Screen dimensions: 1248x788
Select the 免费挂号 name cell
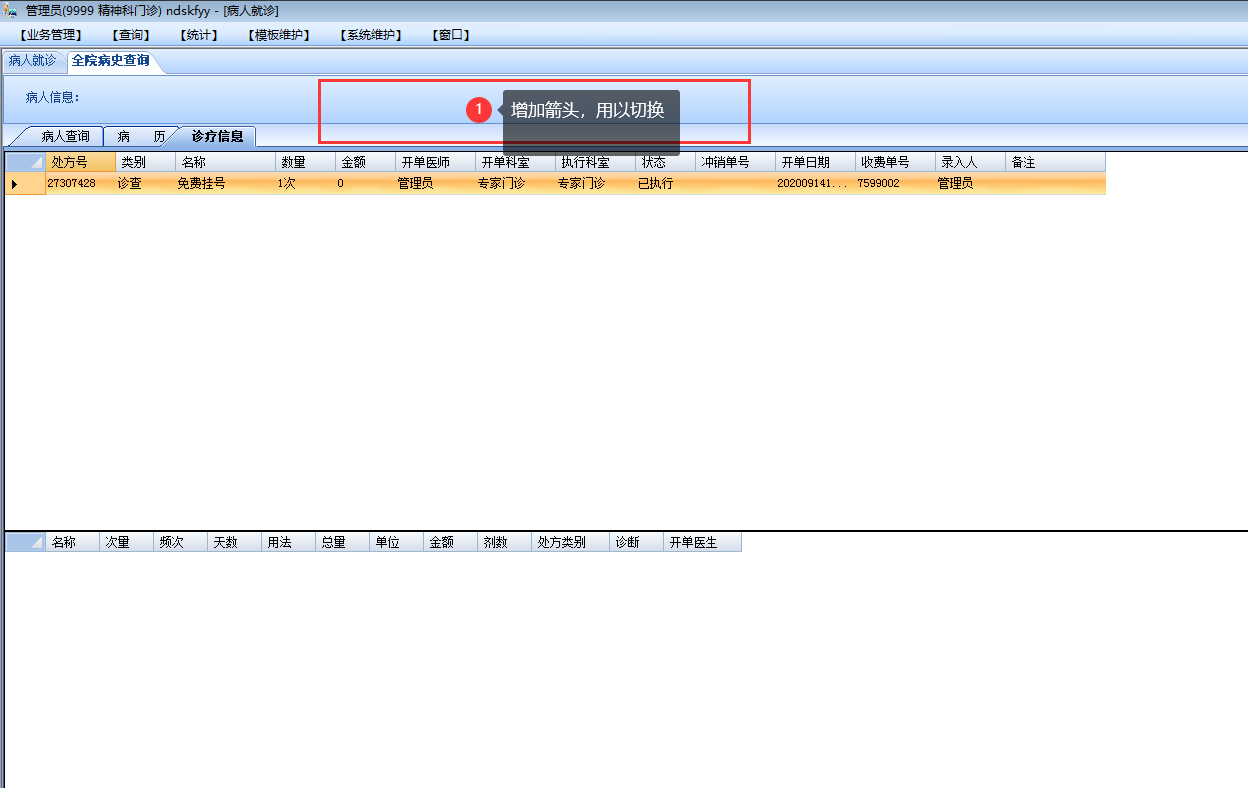(225, 184)
